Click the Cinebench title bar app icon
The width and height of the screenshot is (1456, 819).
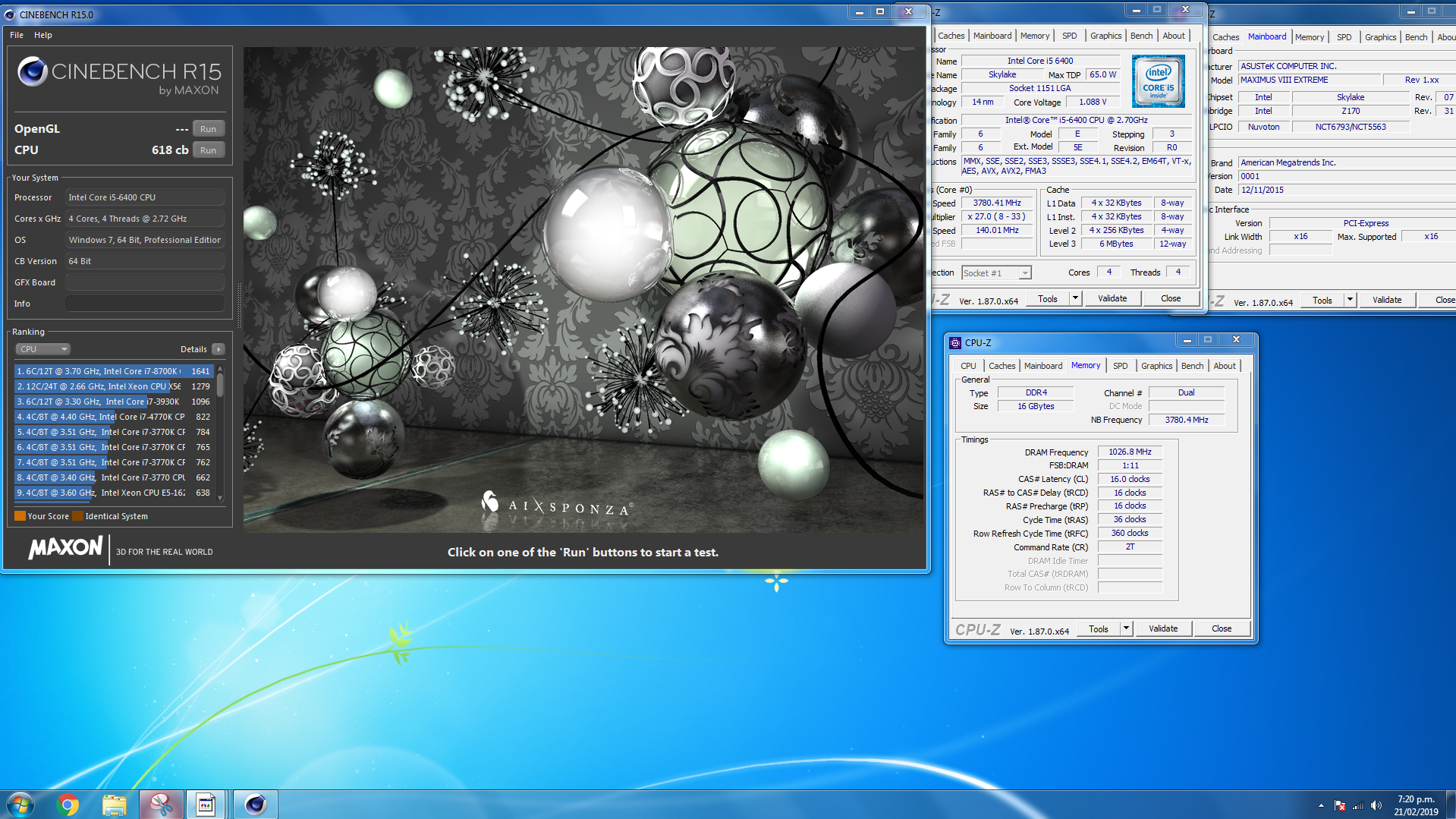coord(10,14)
